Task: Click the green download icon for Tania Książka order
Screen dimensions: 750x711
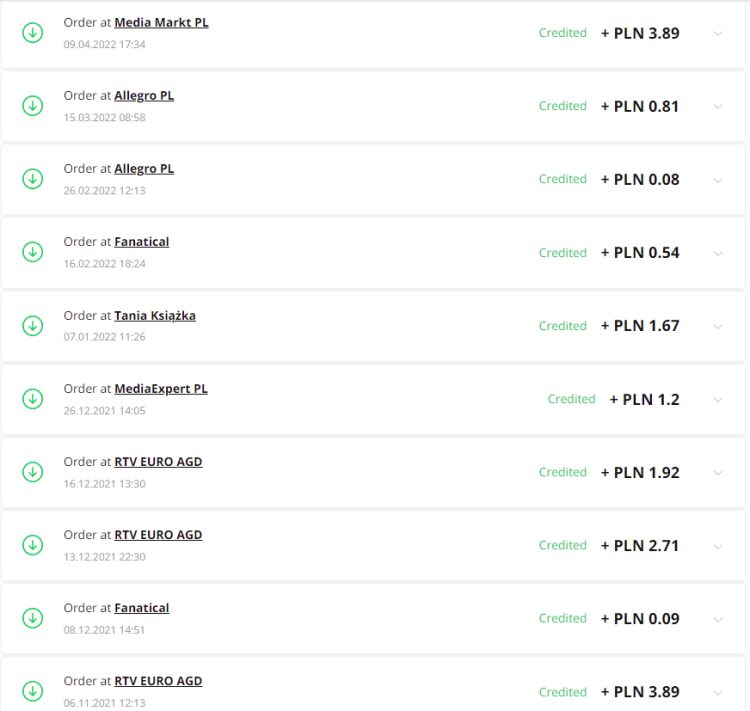Action: coord(33,325)
